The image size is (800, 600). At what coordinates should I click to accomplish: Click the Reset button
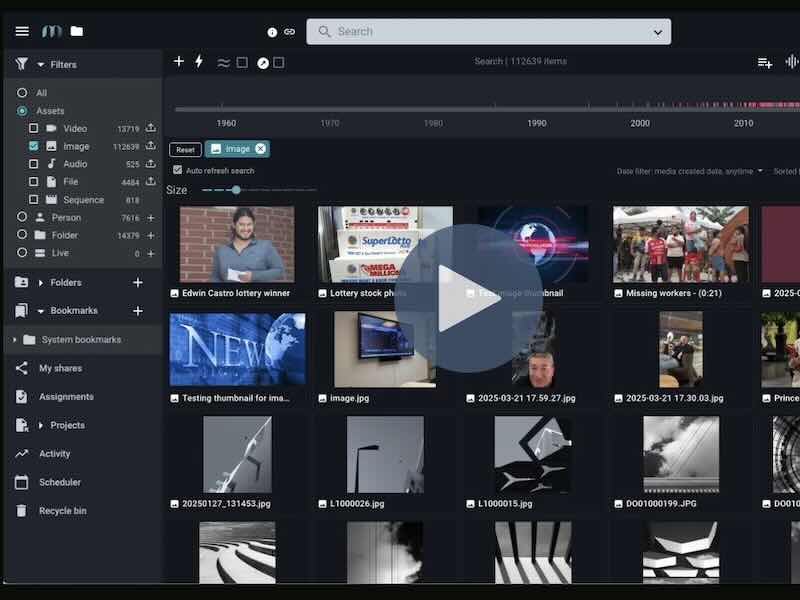click(184, 149)
